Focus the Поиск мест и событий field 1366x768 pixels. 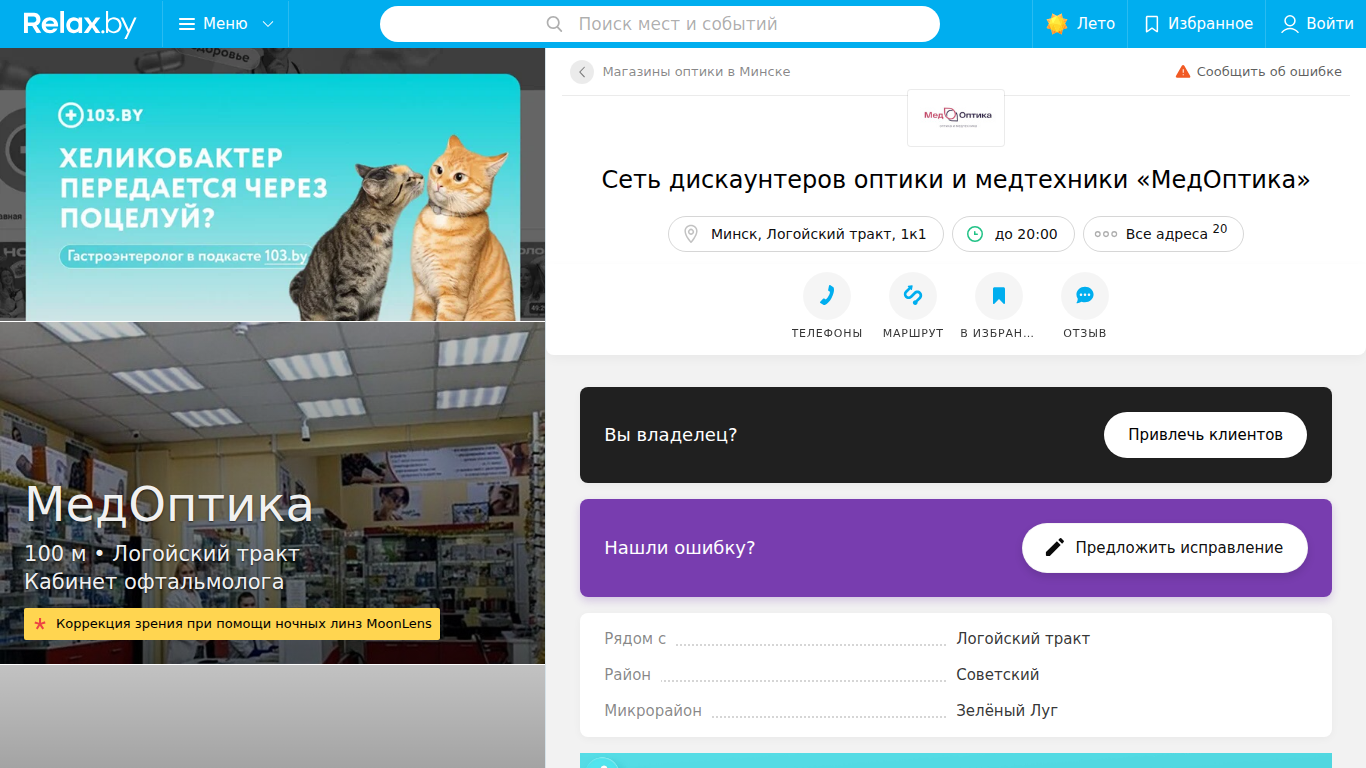660,24
